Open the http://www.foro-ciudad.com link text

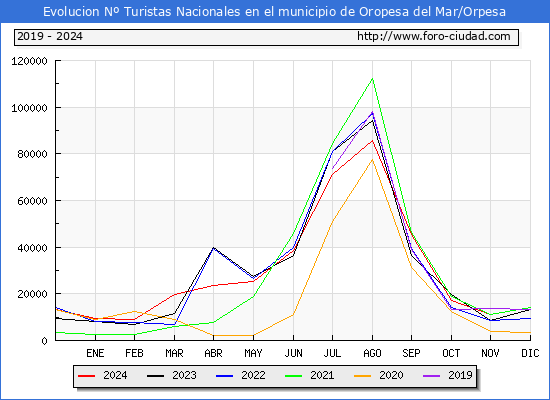(x=434, y=36)
